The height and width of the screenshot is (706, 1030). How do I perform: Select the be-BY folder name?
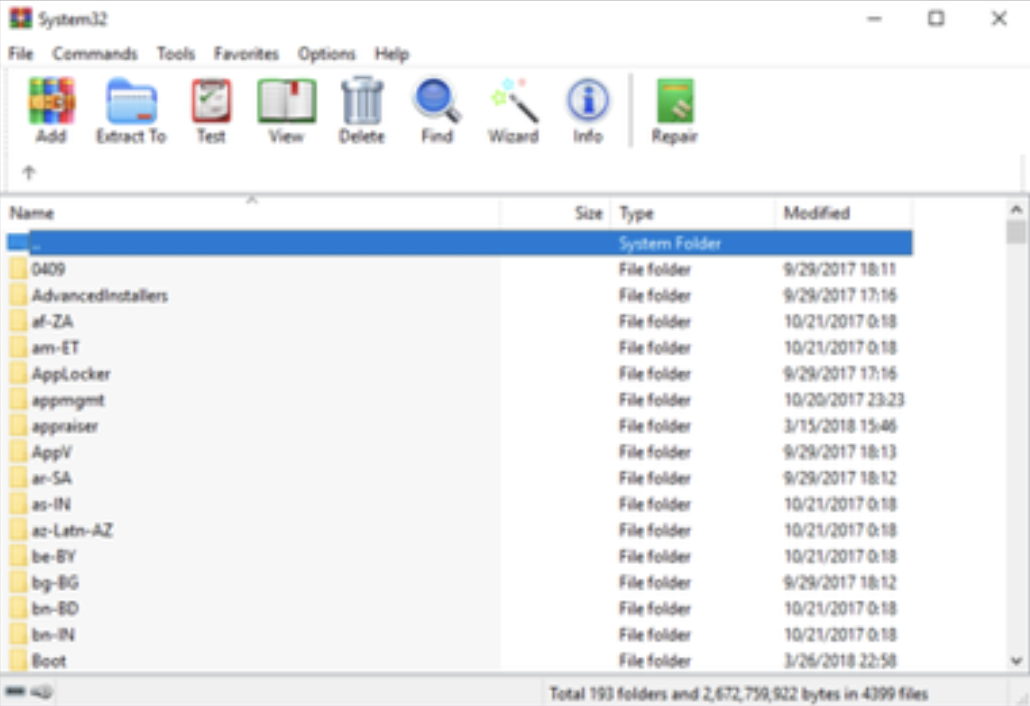(x=54, y=556)
